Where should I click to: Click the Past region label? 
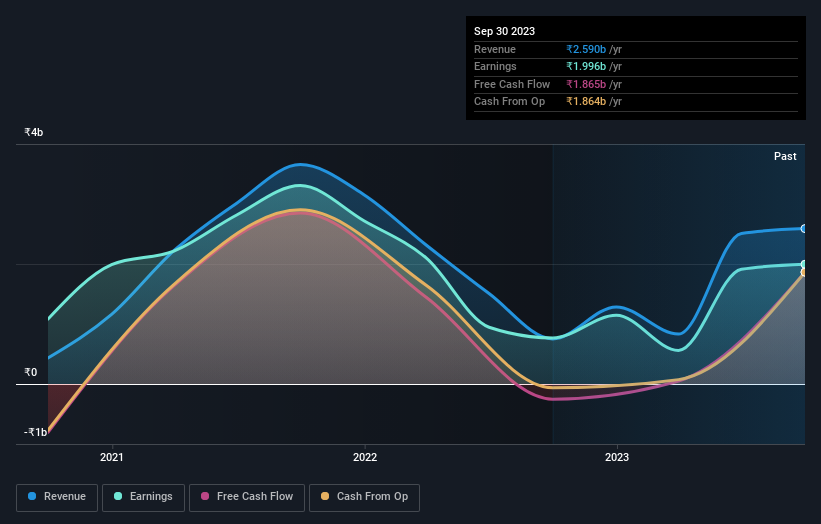tap(785, 156)
